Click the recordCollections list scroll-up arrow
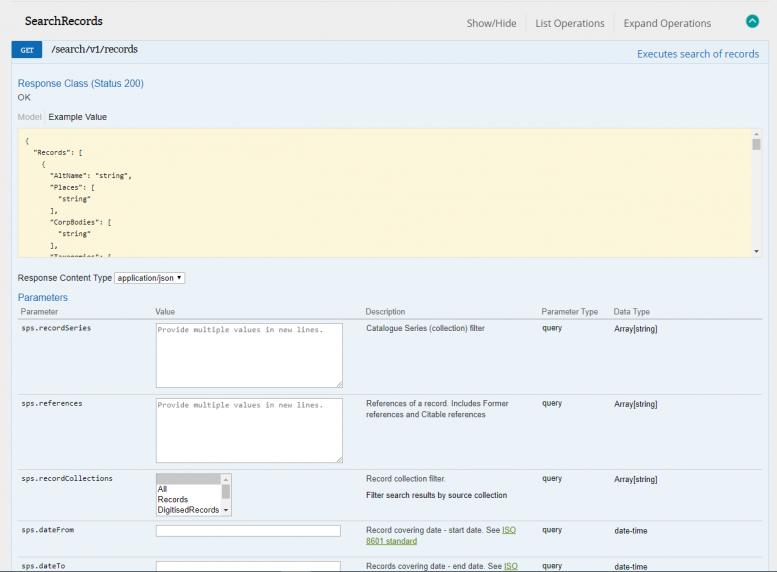The height and width of the screenshot is (572, 777). 226,479
